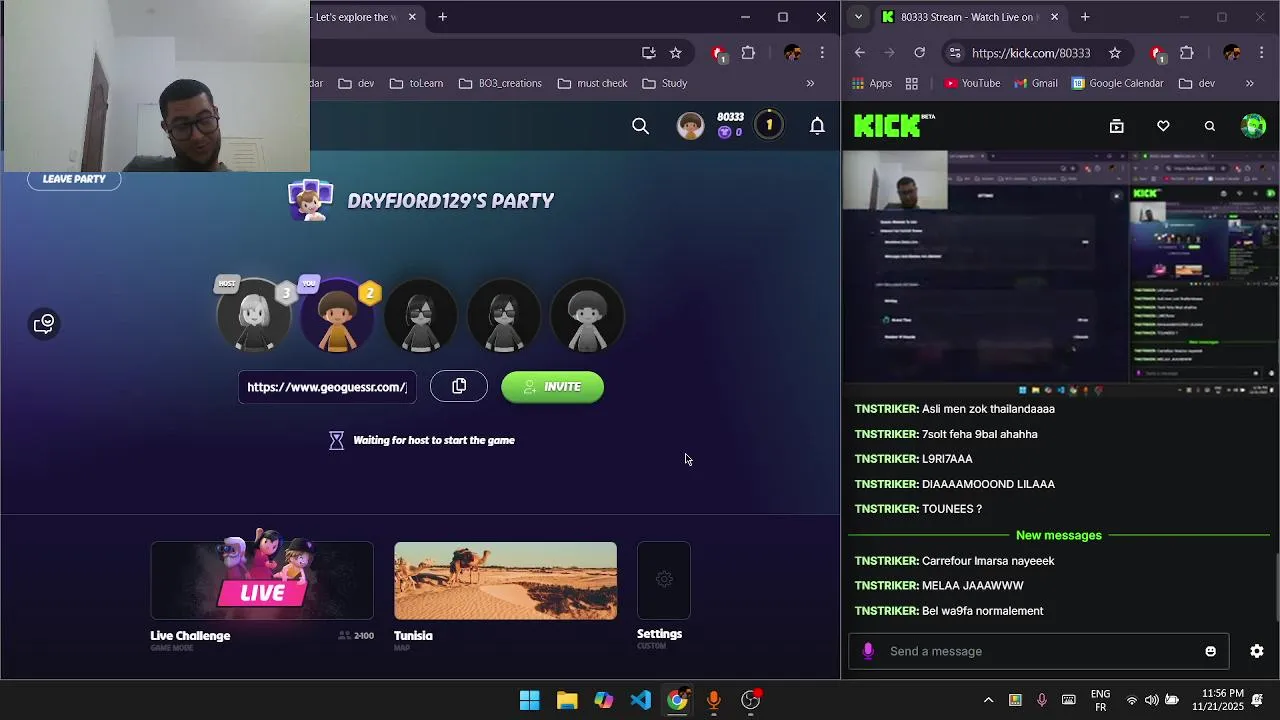Image resolution: width=1280 pixels, height=720 pixels.
Task: Open the Windows Start menu
Action: click(x=530, y=700)
